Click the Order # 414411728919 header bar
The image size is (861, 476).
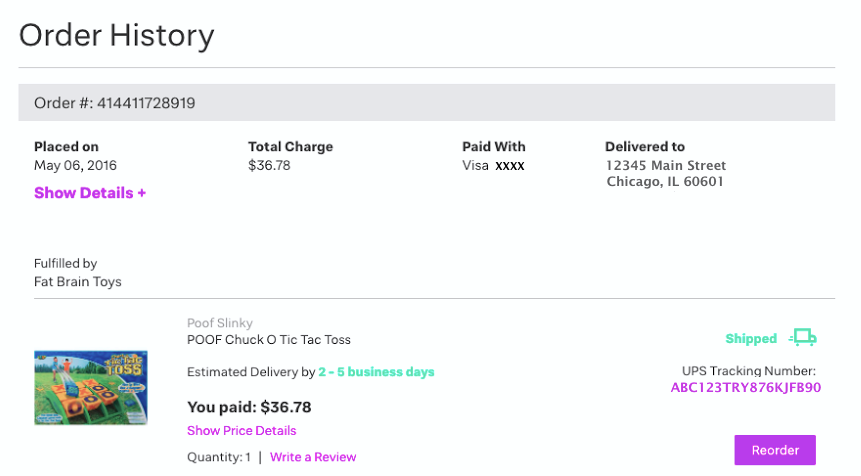426,103
